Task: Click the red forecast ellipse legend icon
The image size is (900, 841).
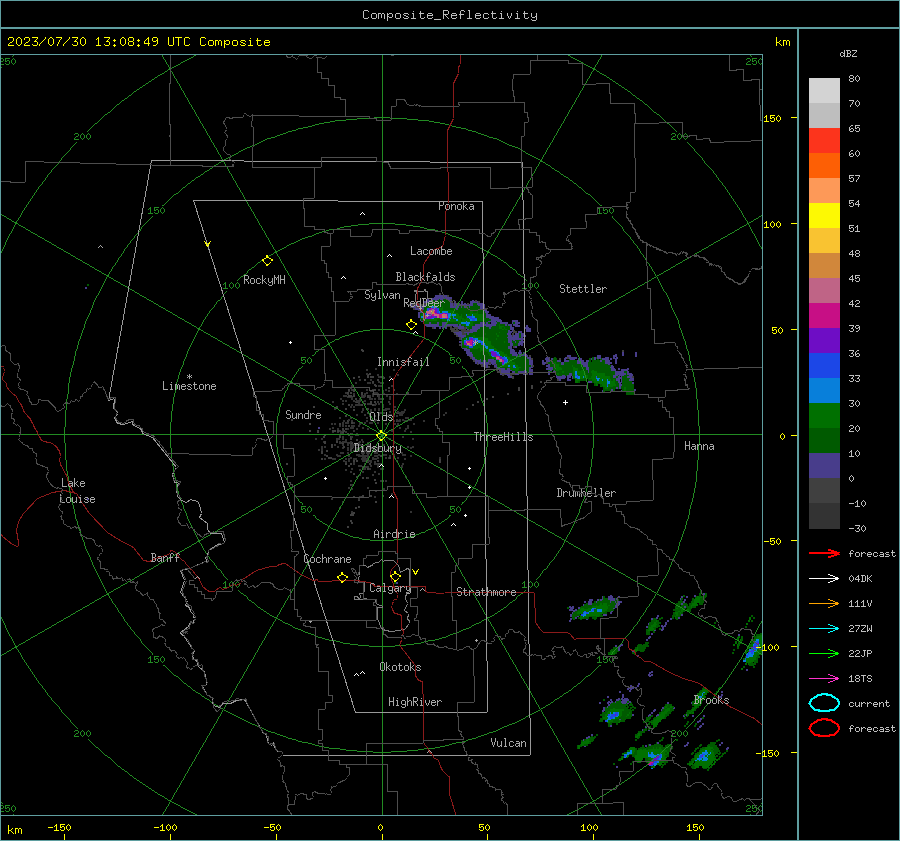Action: pos(824,728)
